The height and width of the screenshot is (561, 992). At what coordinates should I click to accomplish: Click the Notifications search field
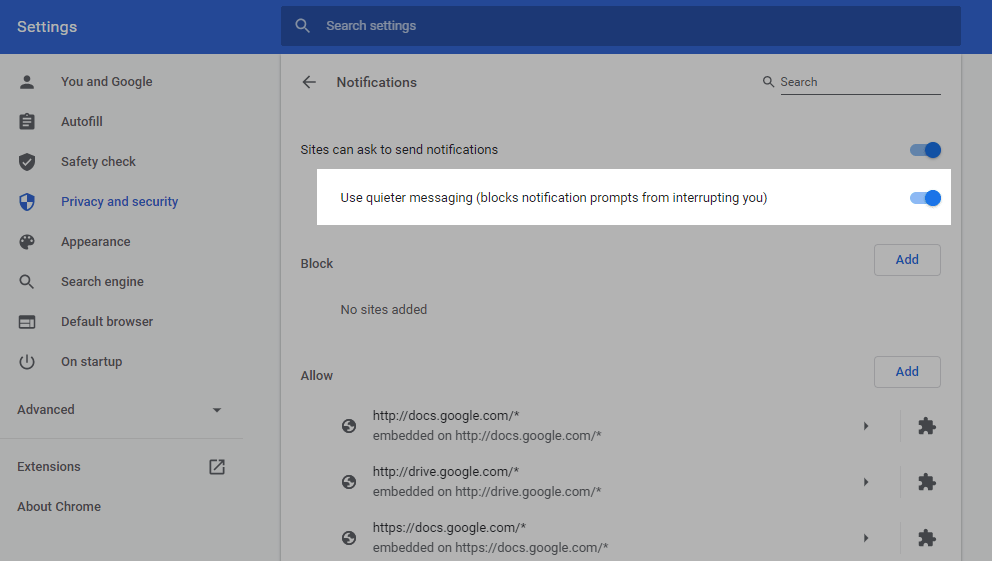(x=860, y=82)
